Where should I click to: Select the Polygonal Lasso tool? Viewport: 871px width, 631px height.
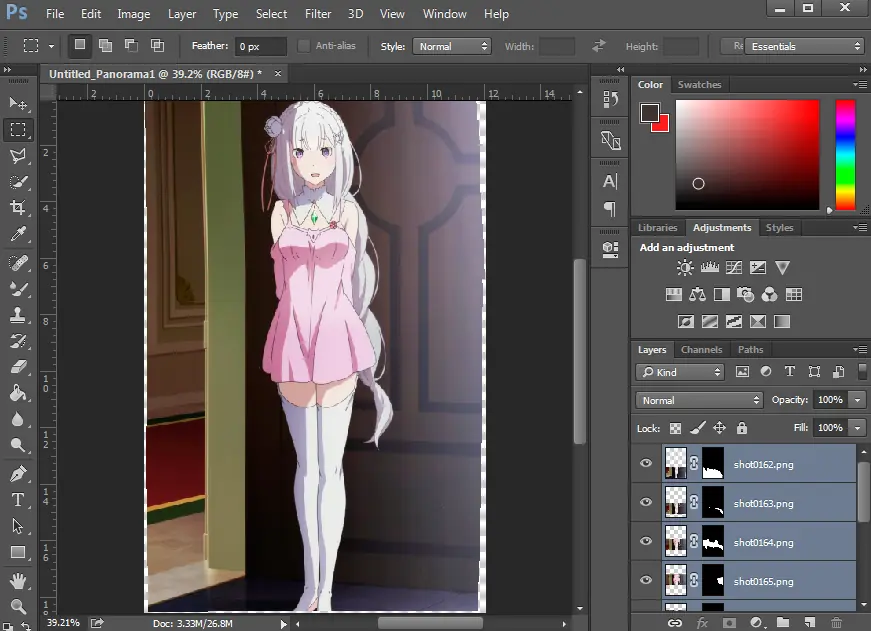pyautogui.click(x=18, y=156)
